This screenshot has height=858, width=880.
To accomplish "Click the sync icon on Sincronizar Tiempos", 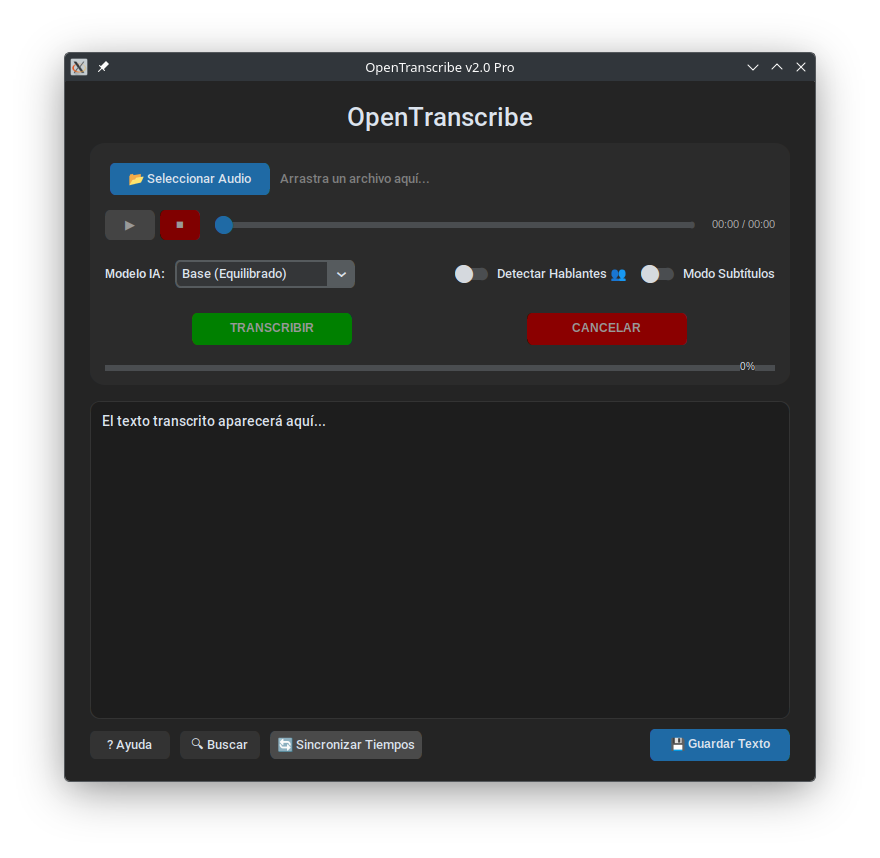I will click(285, 744).
